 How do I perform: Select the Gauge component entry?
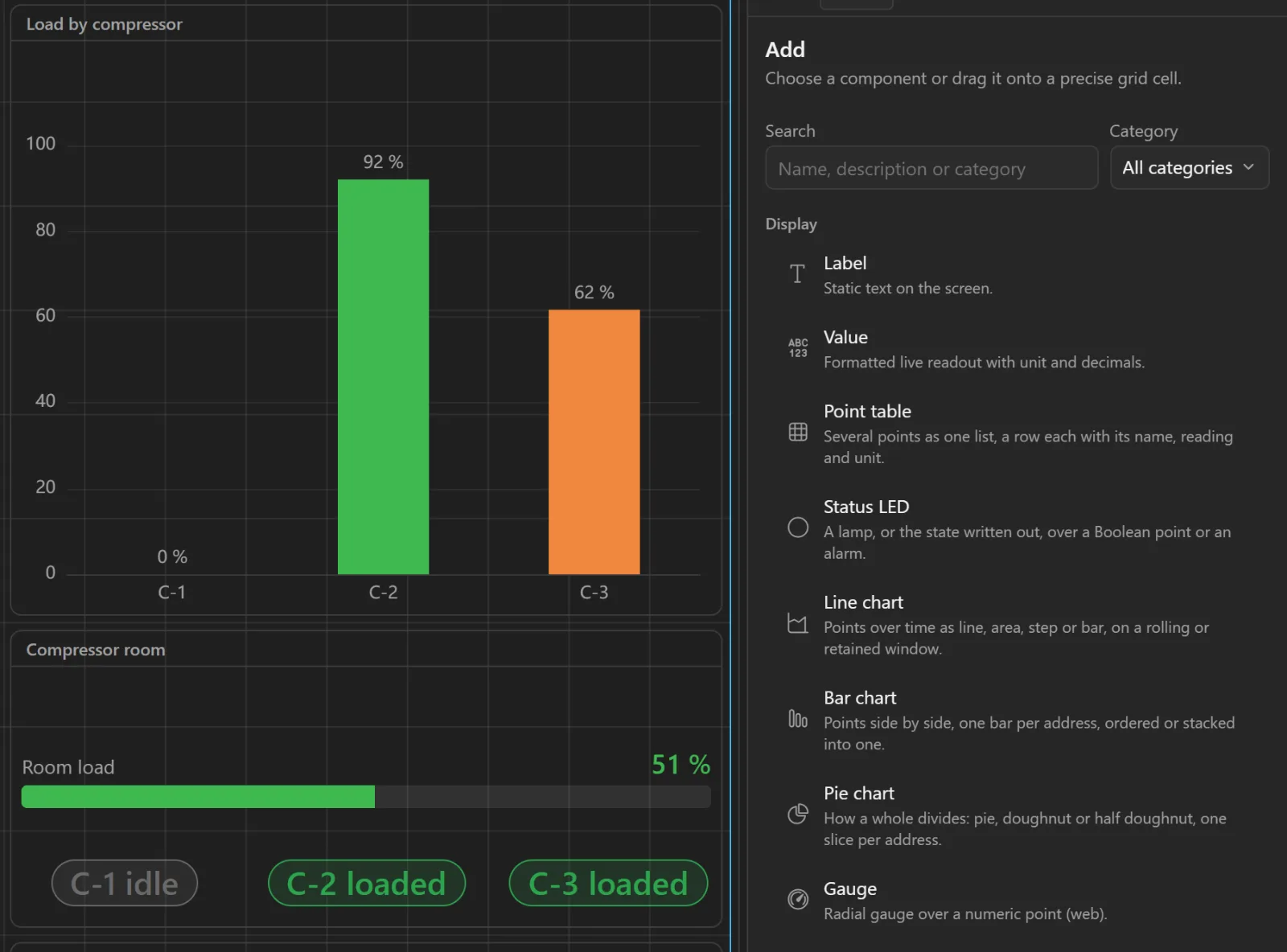point(1017,901)
